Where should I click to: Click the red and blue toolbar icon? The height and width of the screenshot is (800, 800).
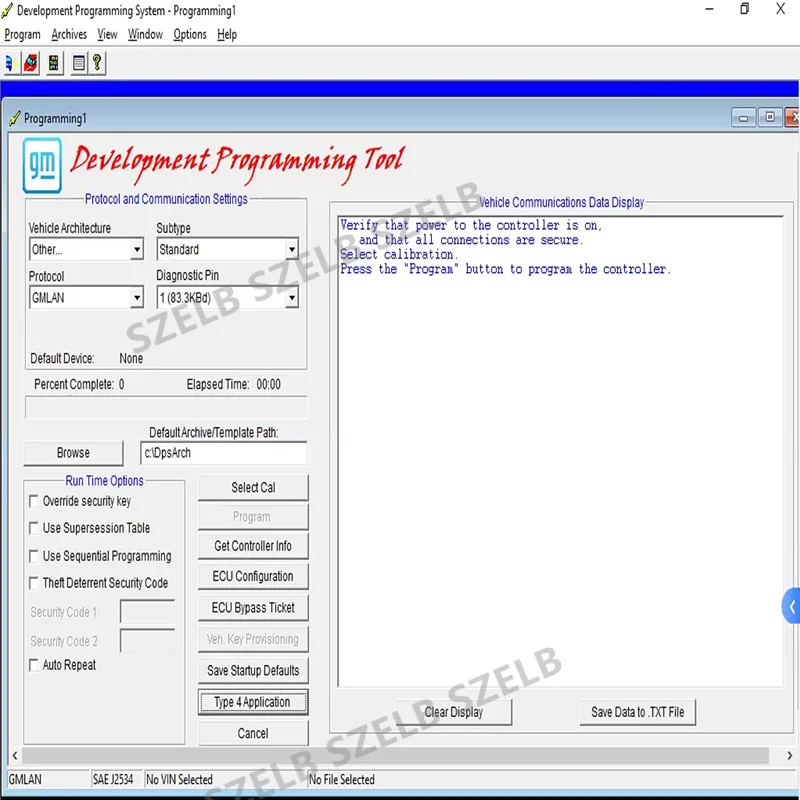(31, 62)
